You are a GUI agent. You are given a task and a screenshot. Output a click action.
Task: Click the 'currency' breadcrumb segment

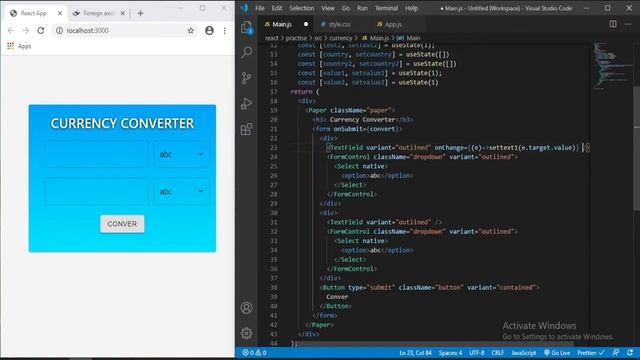tap(340, 38)
